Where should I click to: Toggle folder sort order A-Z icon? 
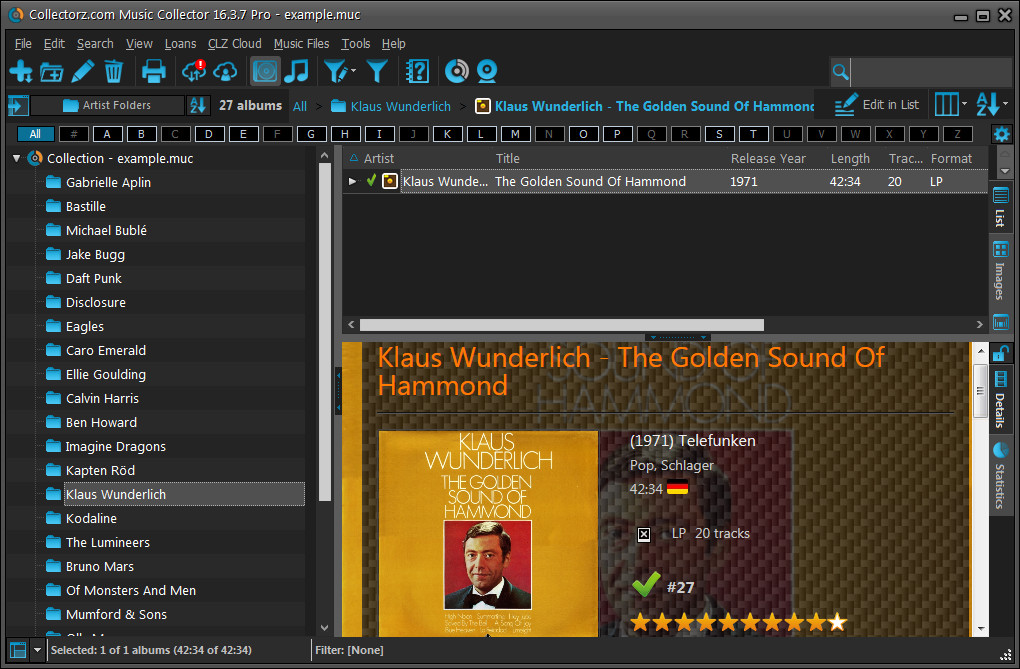point(198,105)
